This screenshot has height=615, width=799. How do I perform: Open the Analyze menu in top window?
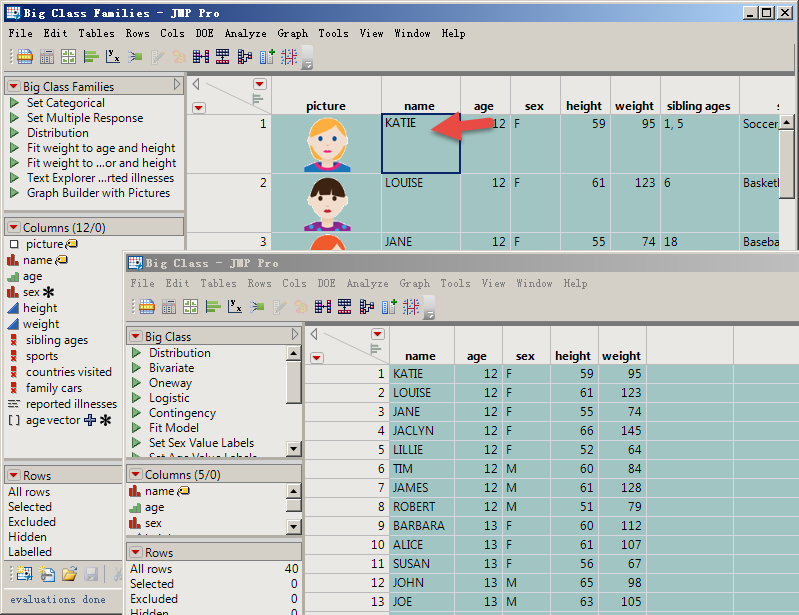coord(245,33)
